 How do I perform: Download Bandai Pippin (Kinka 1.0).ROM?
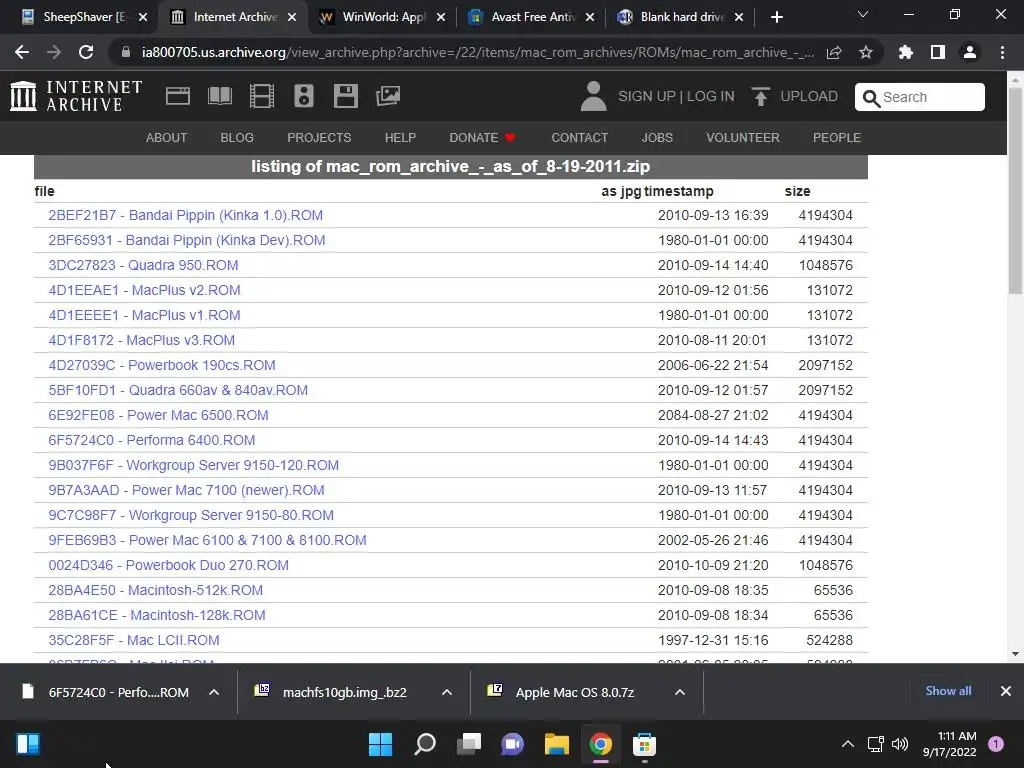185,216
